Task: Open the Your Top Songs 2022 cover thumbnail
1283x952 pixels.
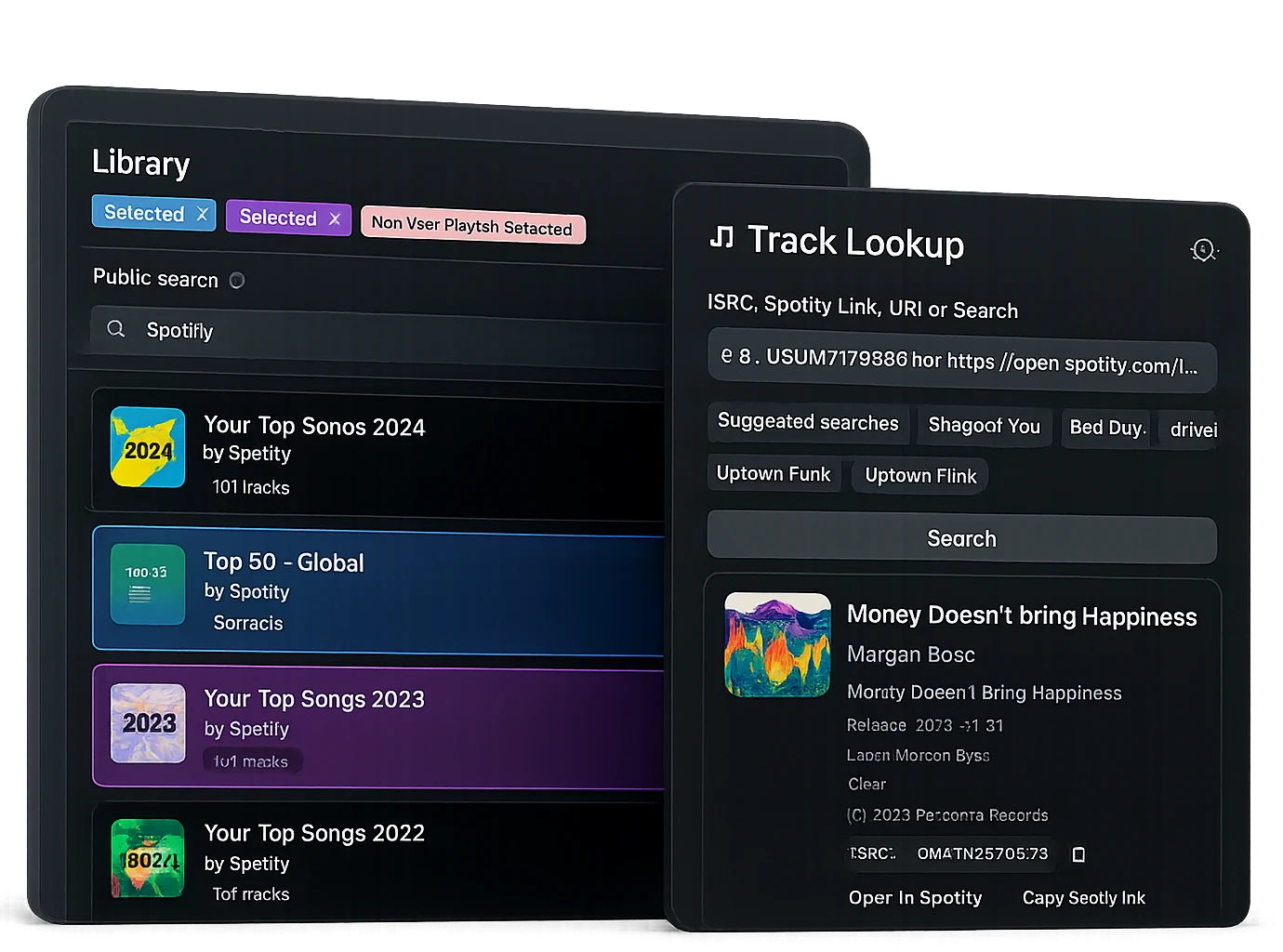Action: point(148,858)
